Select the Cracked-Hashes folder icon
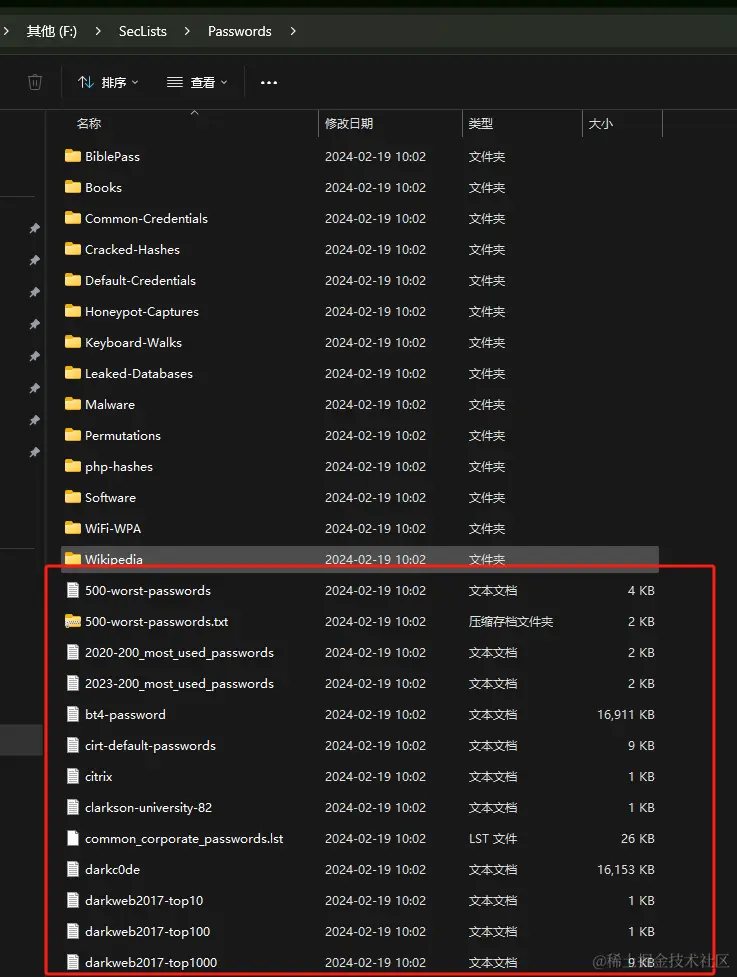Viewport: 737px width, 977px height. click(x=73, y=249)
